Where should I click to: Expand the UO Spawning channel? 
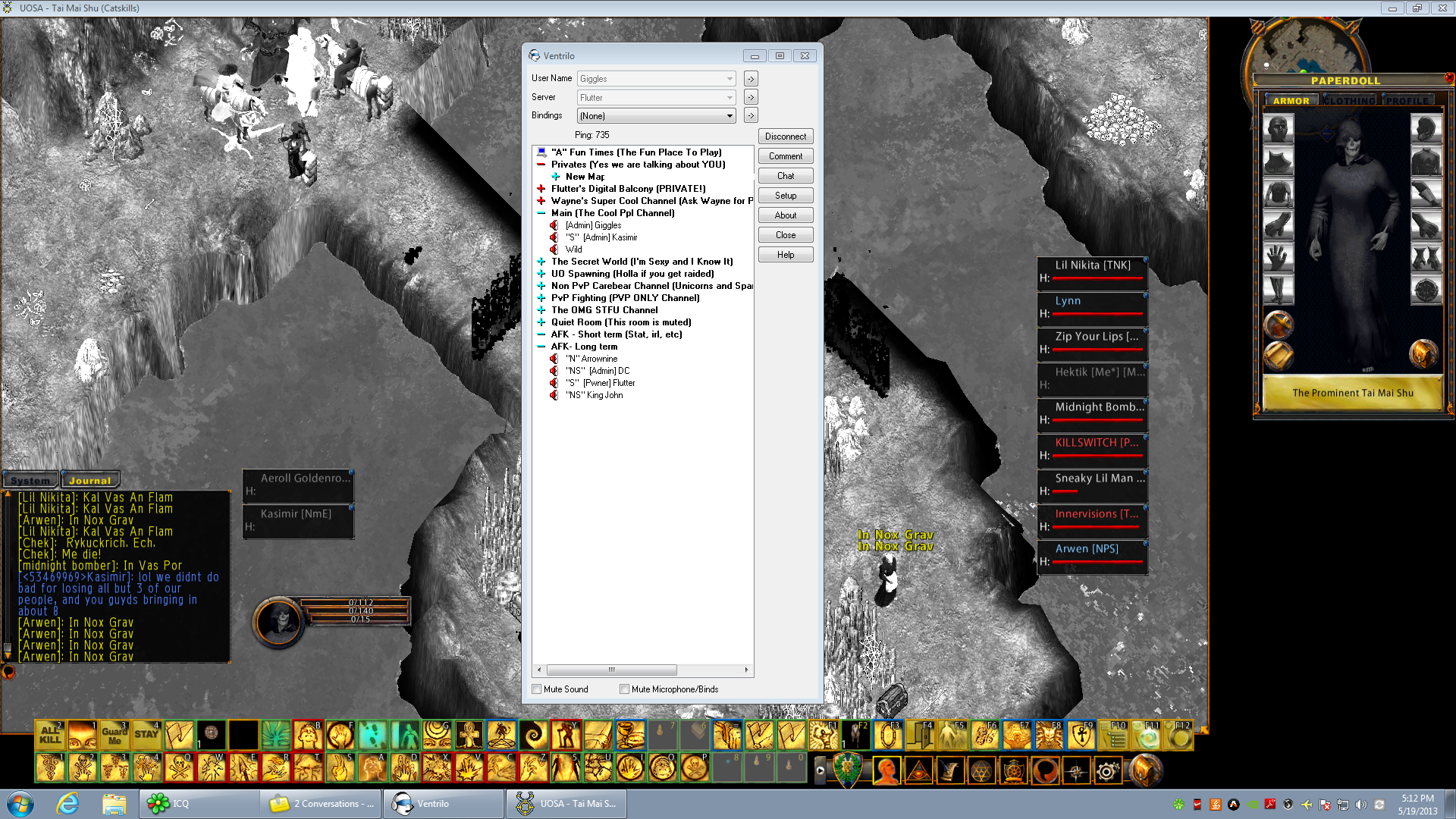[541, 274]
